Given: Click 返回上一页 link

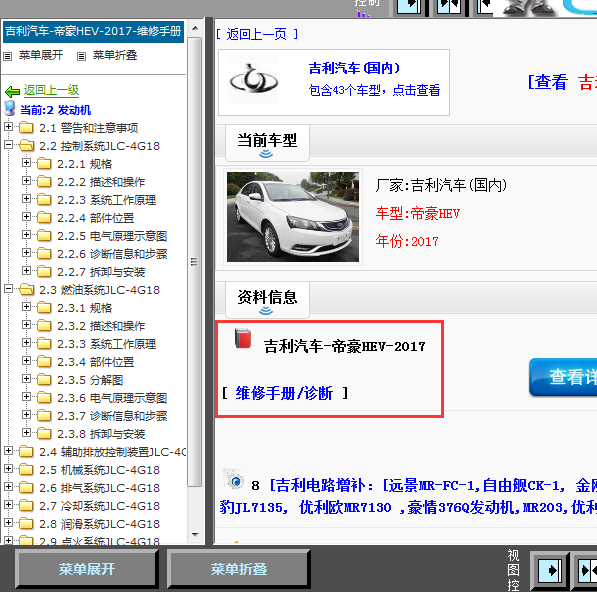Looking at the screenshot, I should tap(257, 34).
